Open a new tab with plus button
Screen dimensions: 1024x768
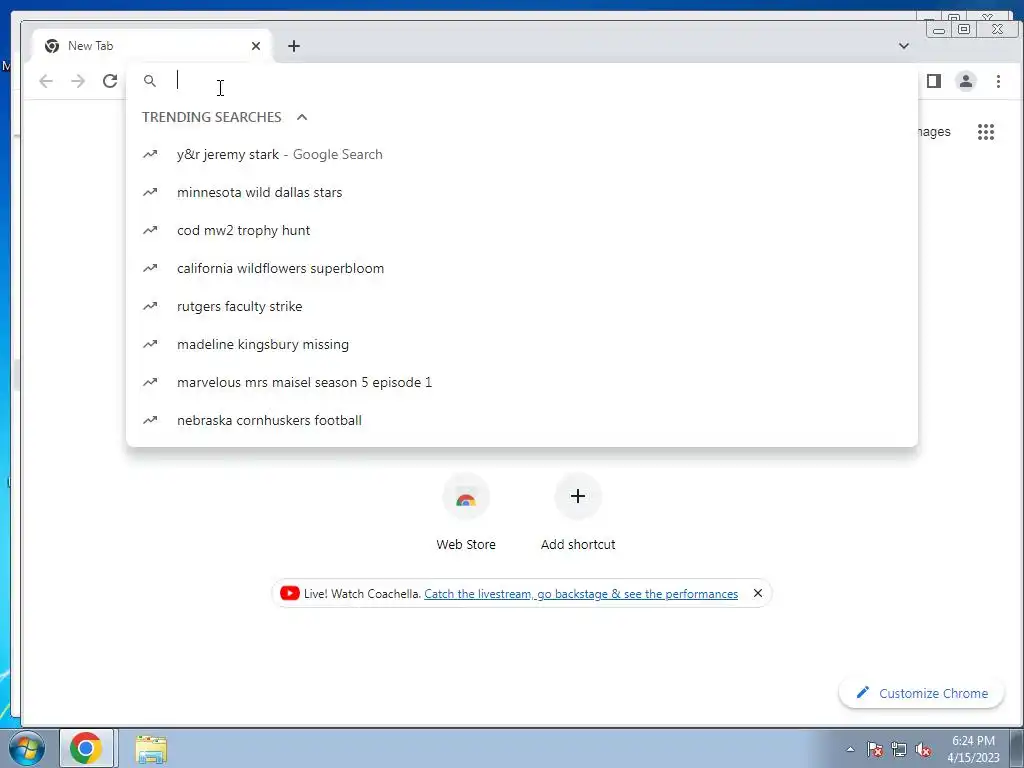pyautogui.click(x=294, y=46)
